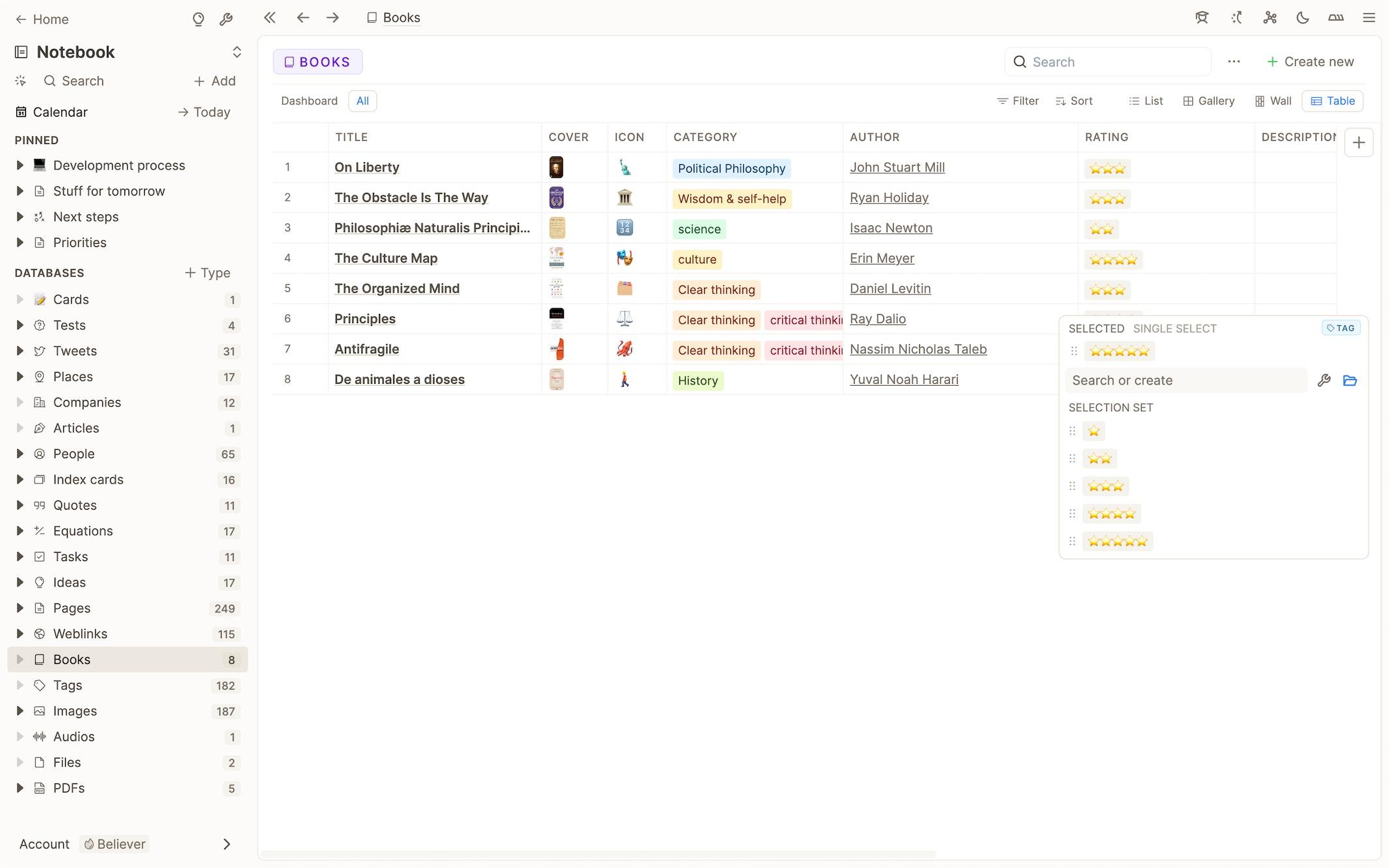Viewport: 1390px width, 868px height.
Task: Open the Notebook switcher chevrons
Action: click(x=237, y=52)
